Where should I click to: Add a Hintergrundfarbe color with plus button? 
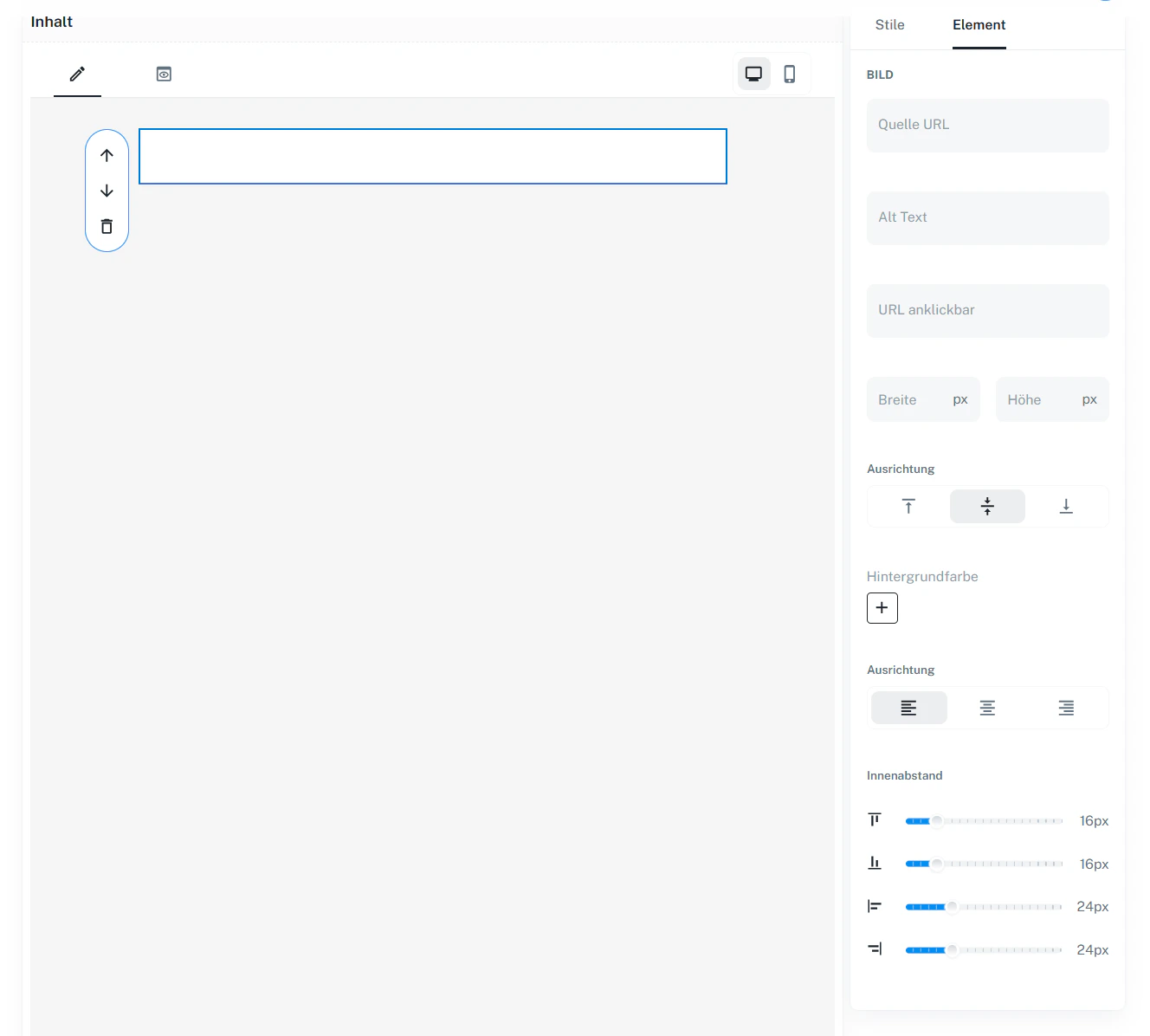click(x=882, y=608)
